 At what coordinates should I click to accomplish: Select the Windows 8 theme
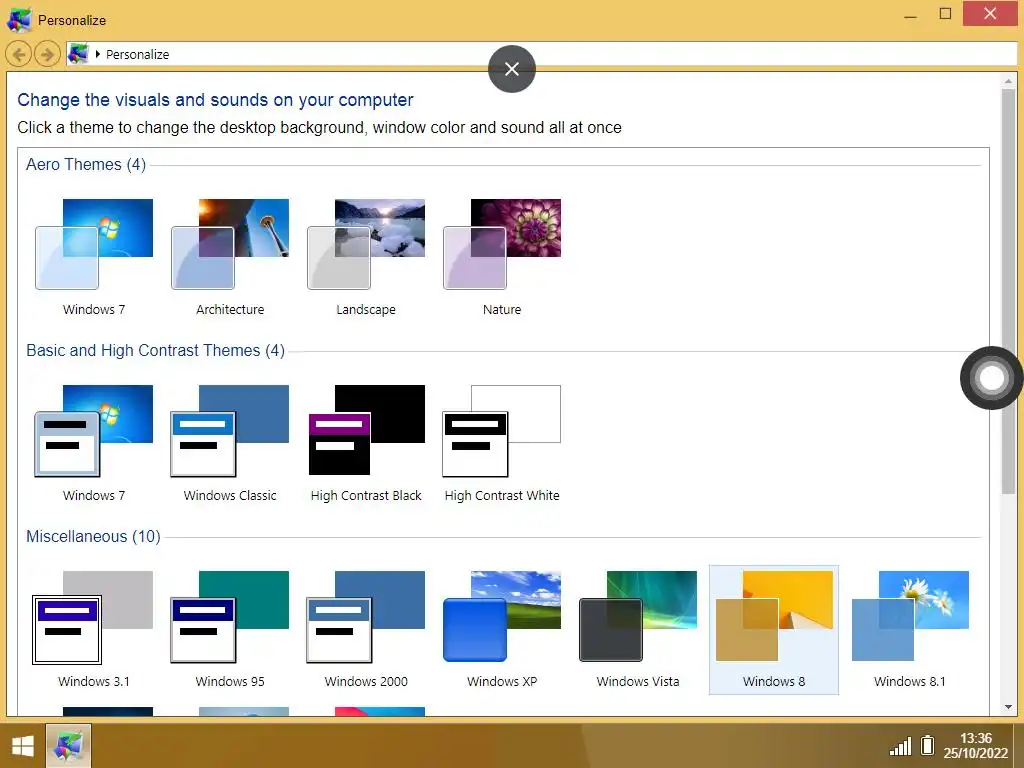coord(774,630)
